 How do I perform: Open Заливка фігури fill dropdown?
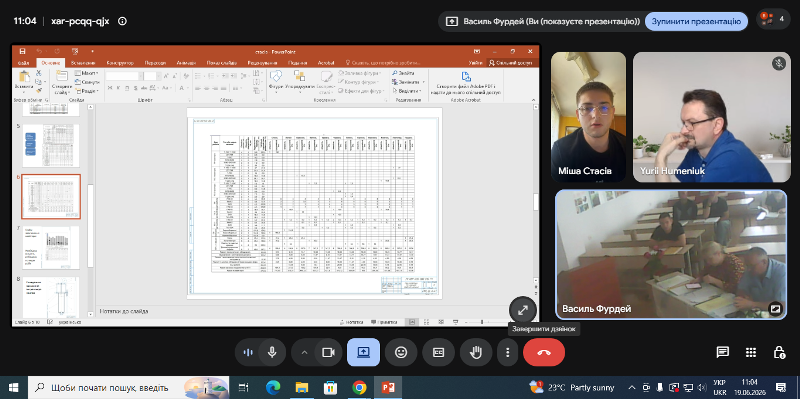(x=360, y=73)
